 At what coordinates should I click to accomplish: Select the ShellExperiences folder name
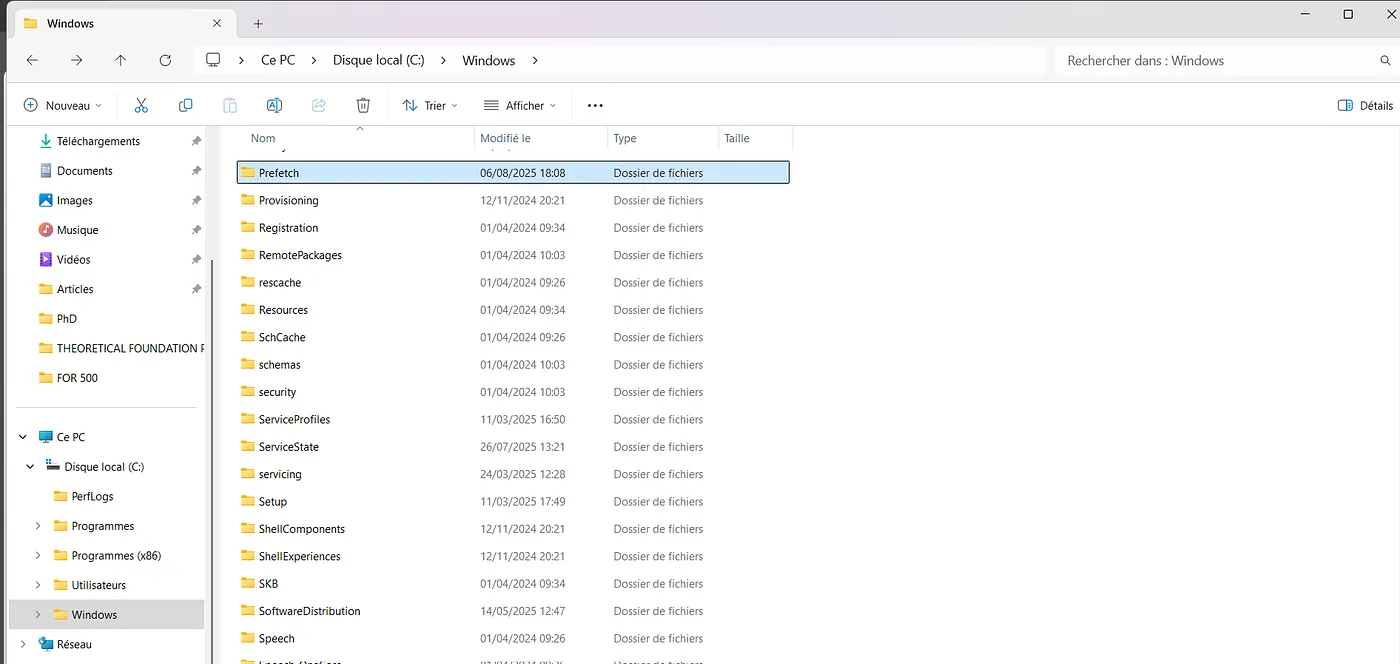tap(299, 556)
